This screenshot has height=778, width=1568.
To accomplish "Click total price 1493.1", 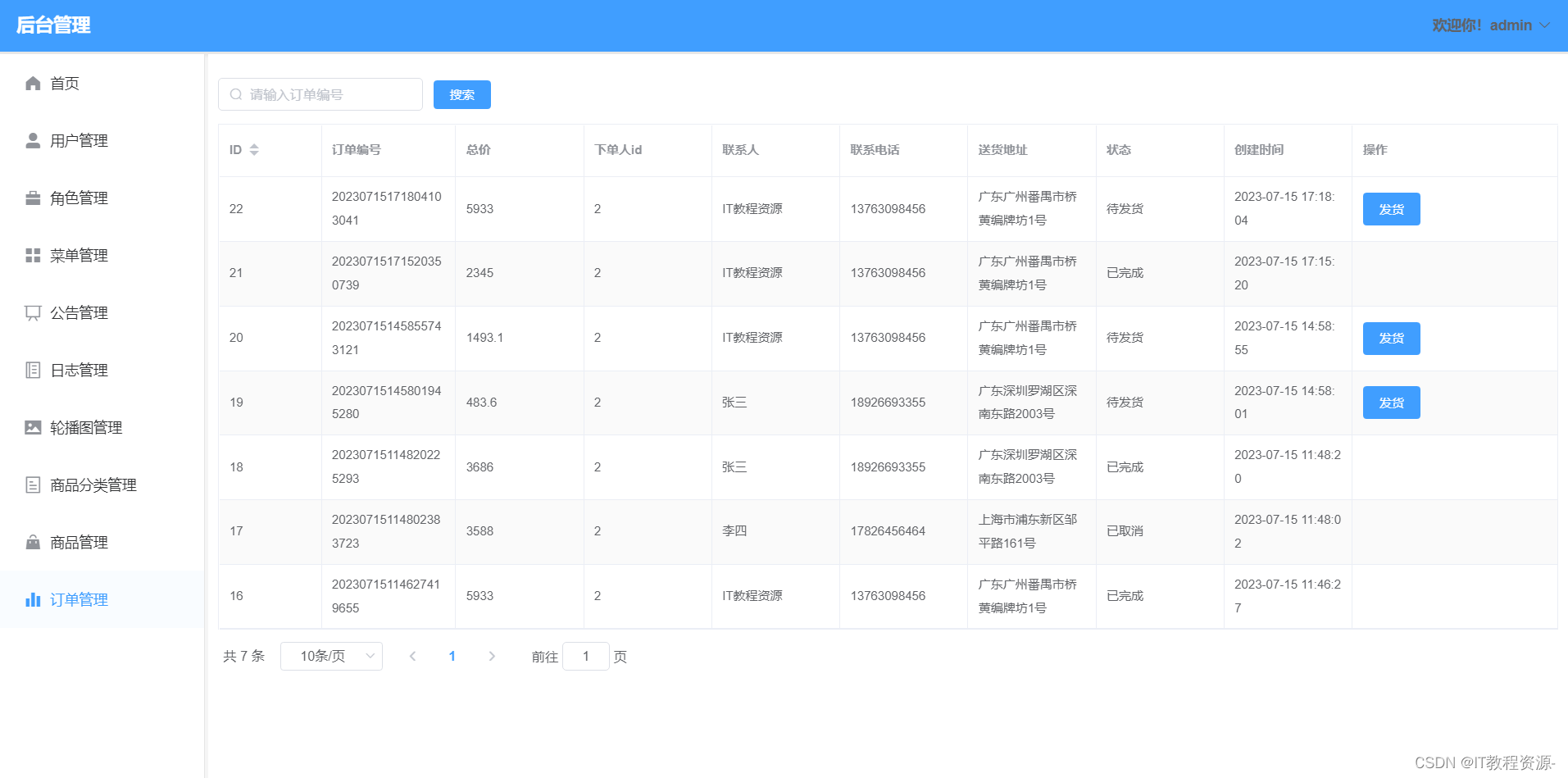I will [x=485, y=338].
